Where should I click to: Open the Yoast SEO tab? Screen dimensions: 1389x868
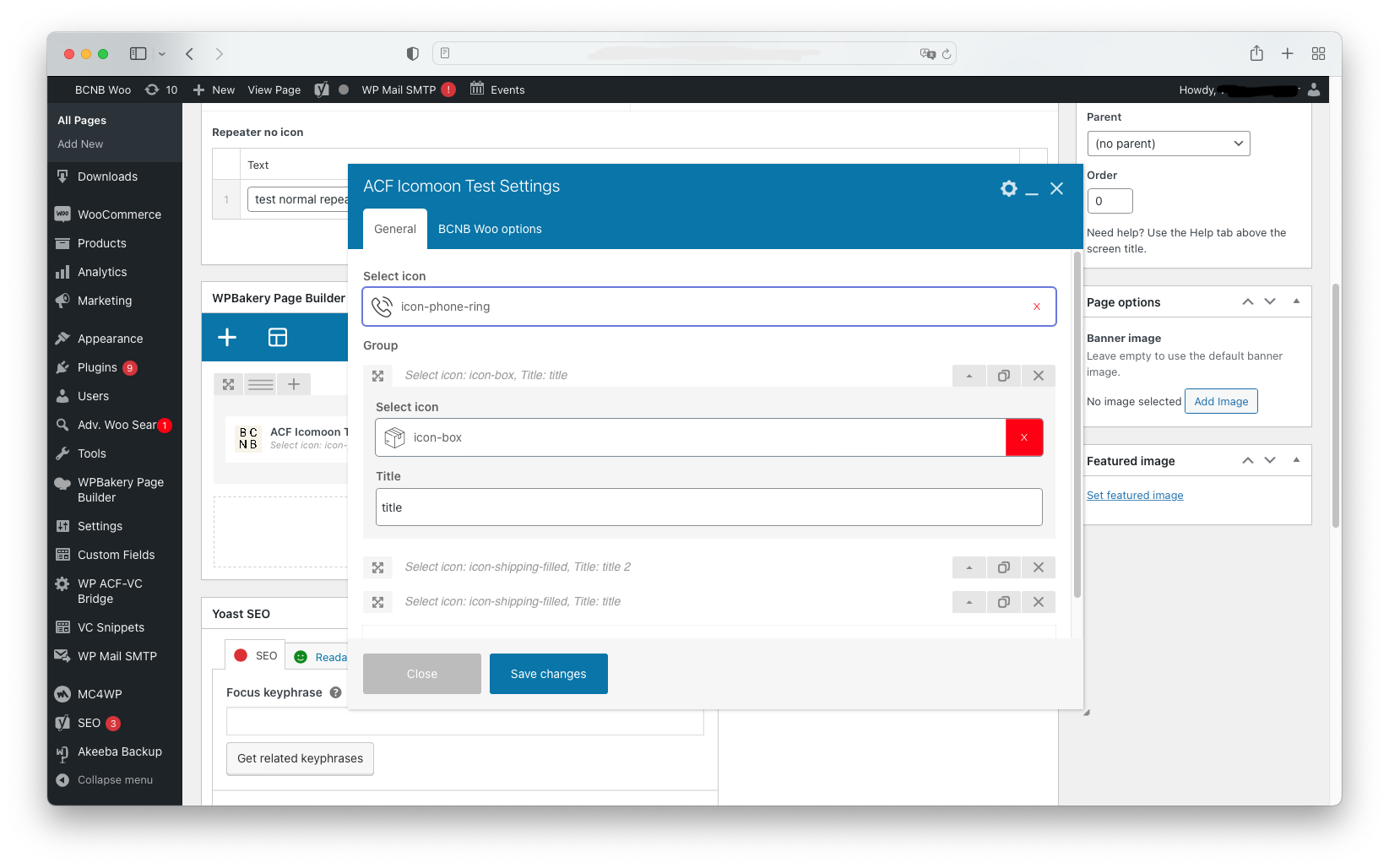point(255,655)
